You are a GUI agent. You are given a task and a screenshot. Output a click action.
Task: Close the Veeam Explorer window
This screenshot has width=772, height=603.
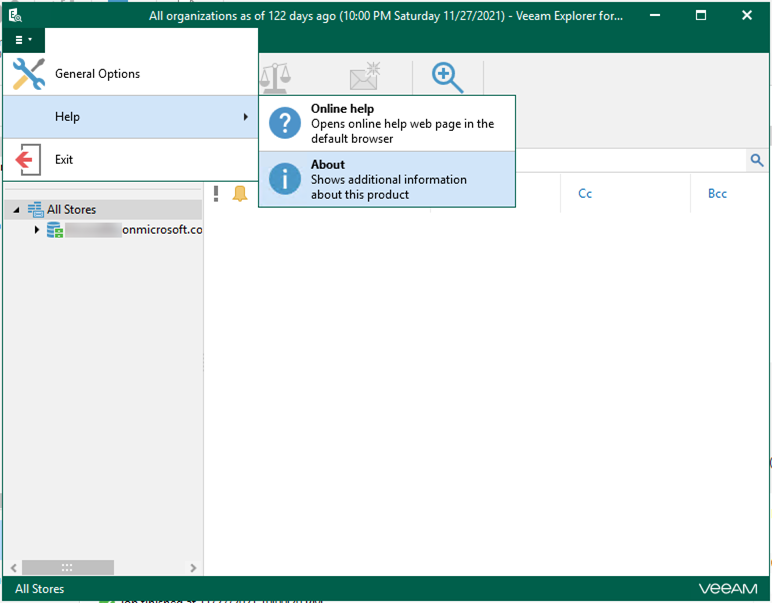point(747,15)
